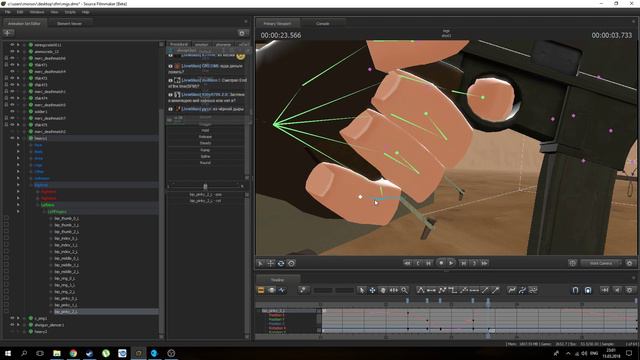Open File Explorer from the taskbar
Screen dimensions: 640x360
coord(57,353)
